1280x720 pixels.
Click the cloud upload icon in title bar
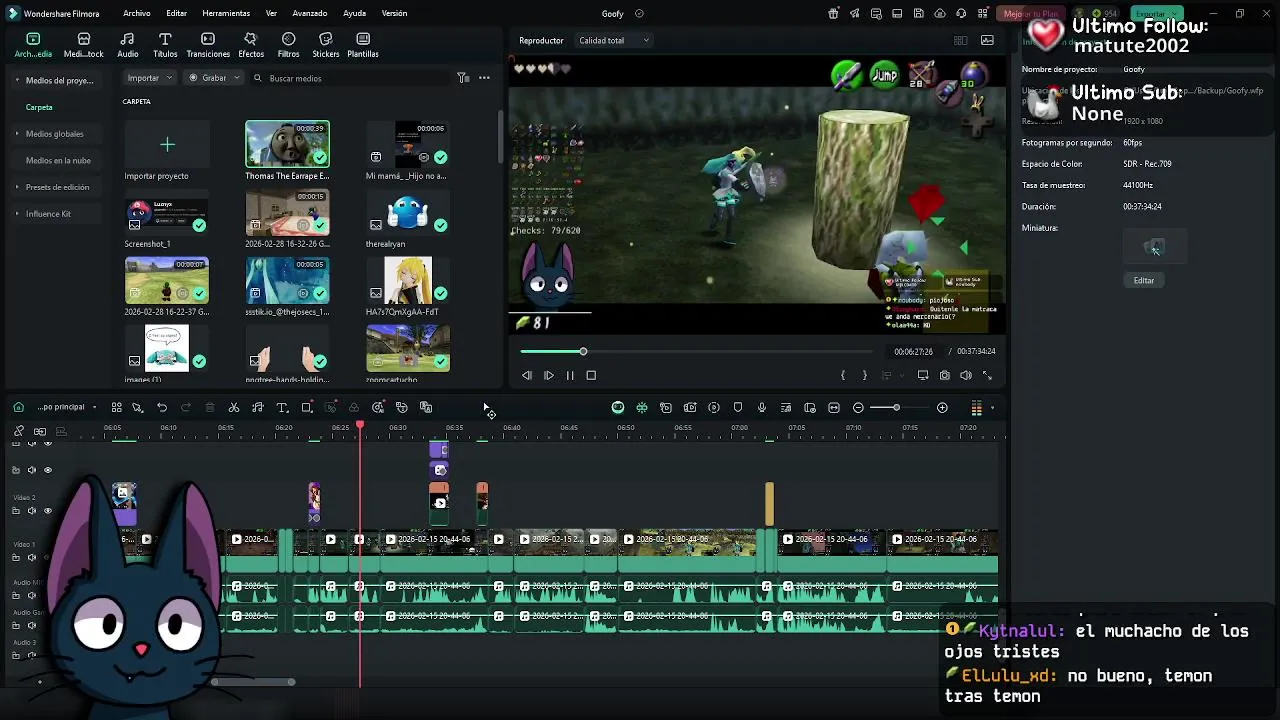click(x=940, y=14)
